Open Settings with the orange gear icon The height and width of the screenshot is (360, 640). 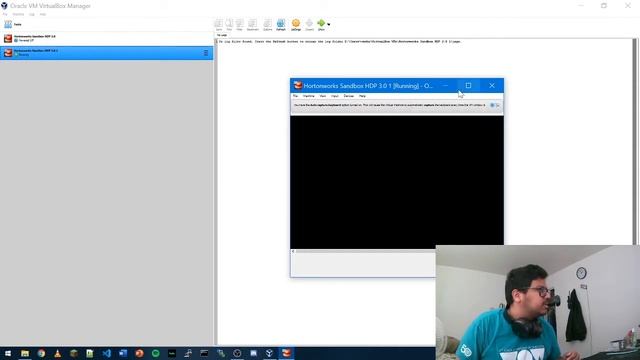pos(296,24)
